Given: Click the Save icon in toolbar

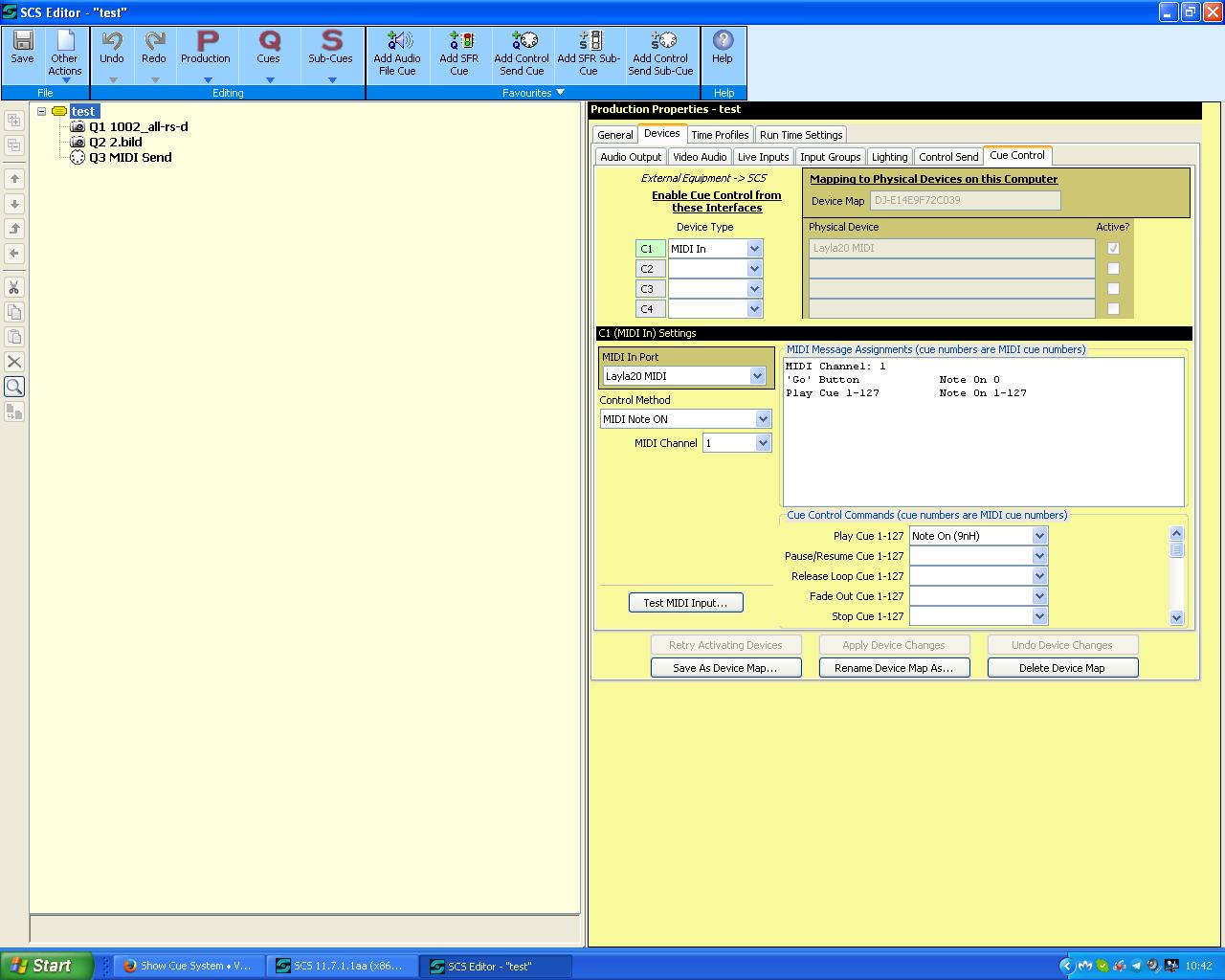Looking at the screenshot, I should pyautogui.click(x=22, y=41).
